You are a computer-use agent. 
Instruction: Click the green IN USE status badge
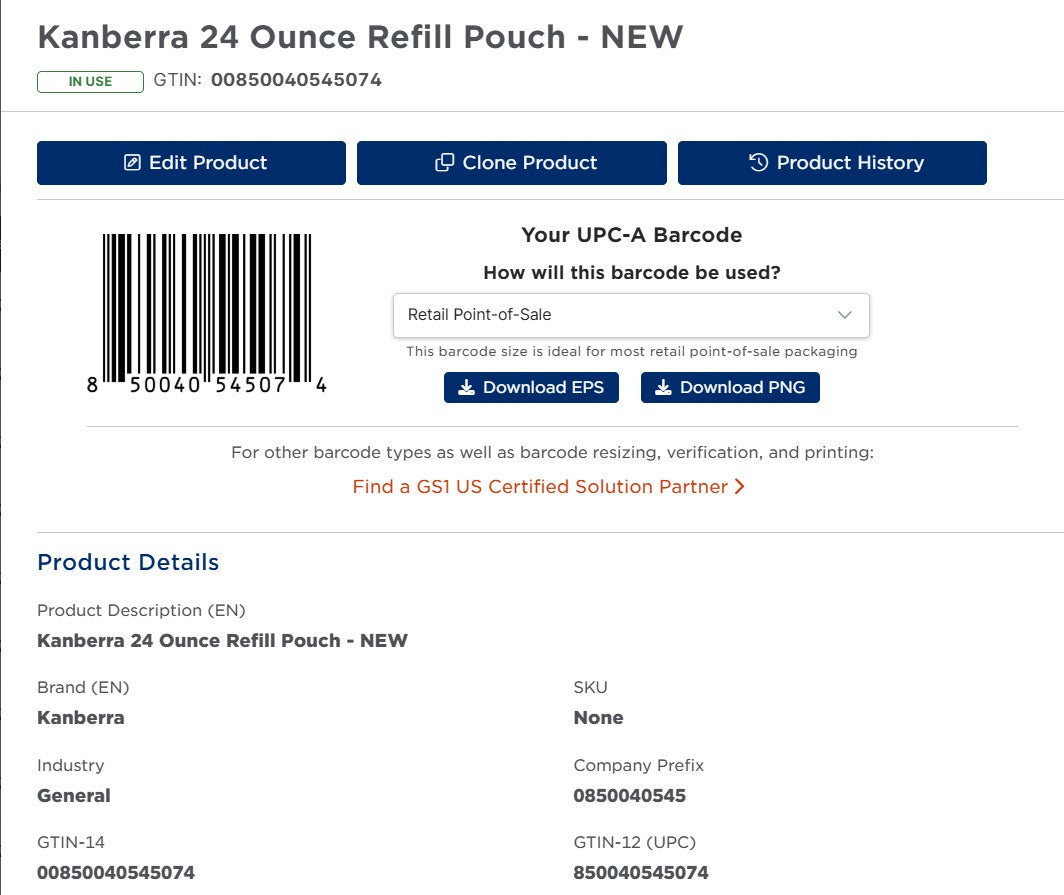(90, 81)
